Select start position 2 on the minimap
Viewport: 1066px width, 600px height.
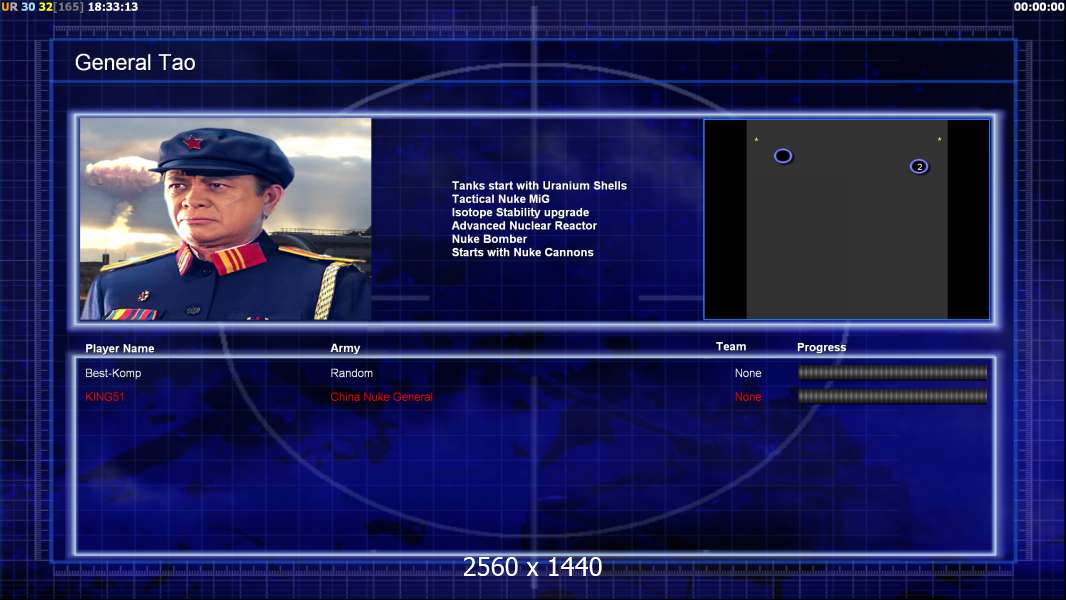919,166
